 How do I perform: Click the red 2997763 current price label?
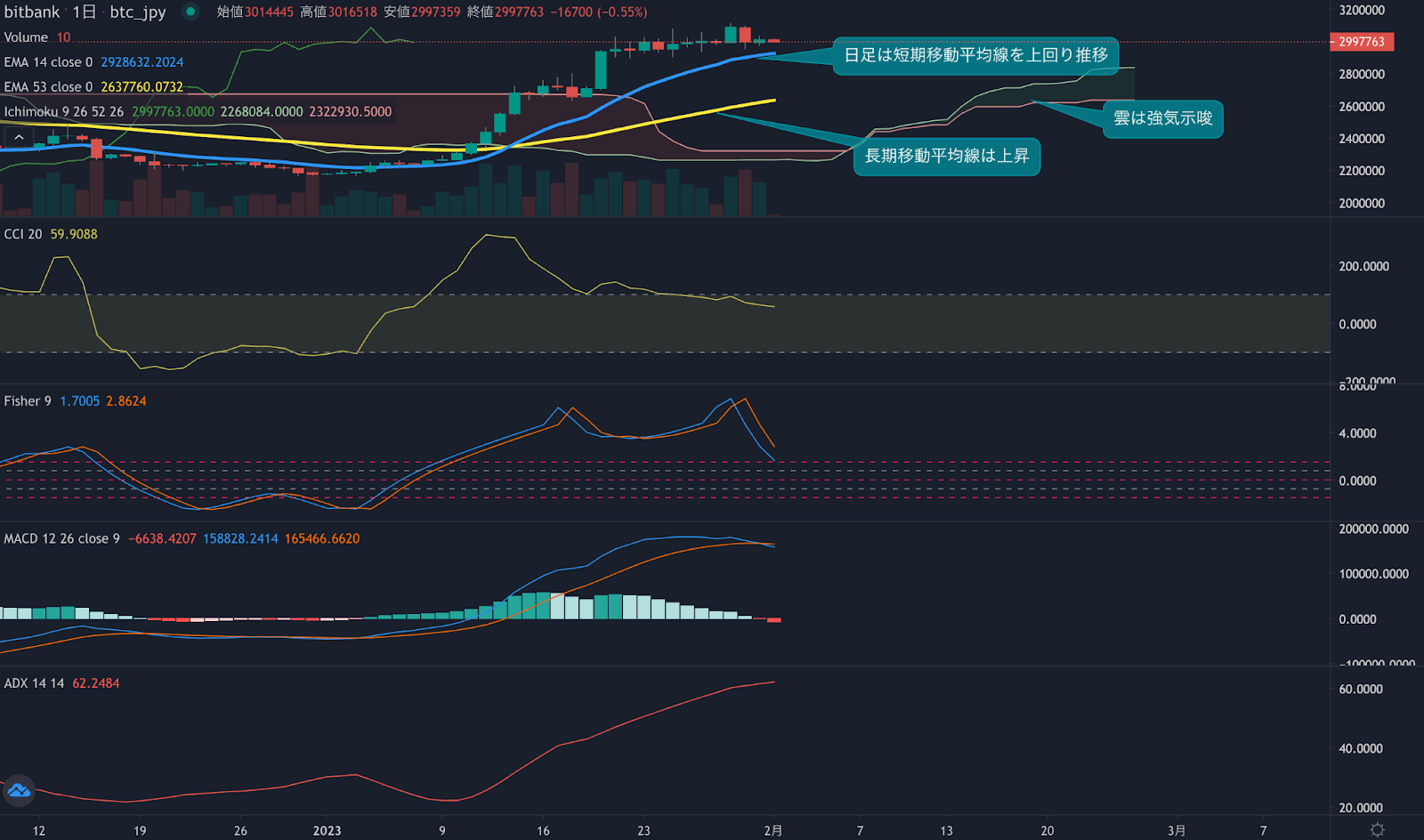click(x=1361, y=42)
